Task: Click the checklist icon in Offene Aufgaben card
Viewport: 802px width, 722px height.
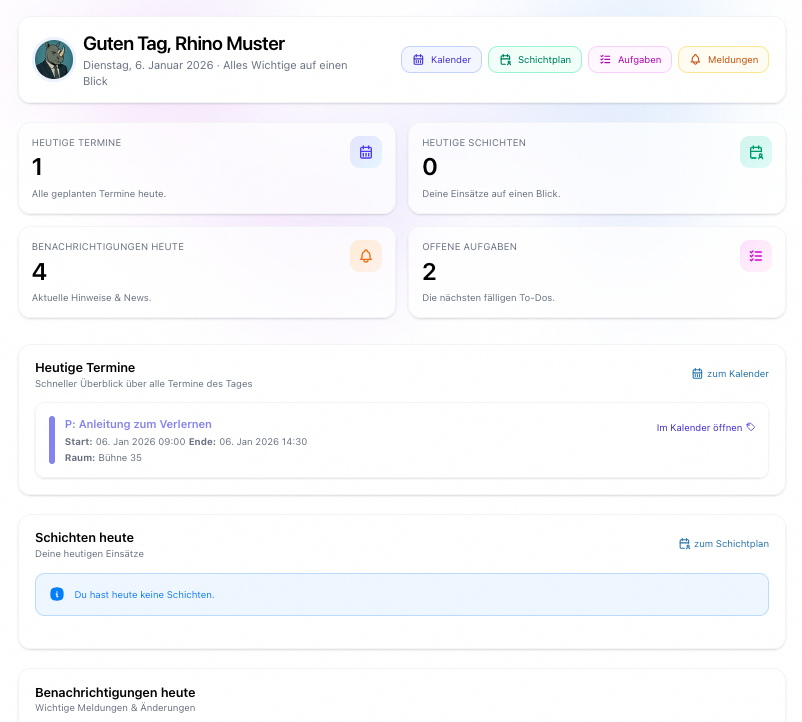Action: point(756,256)
